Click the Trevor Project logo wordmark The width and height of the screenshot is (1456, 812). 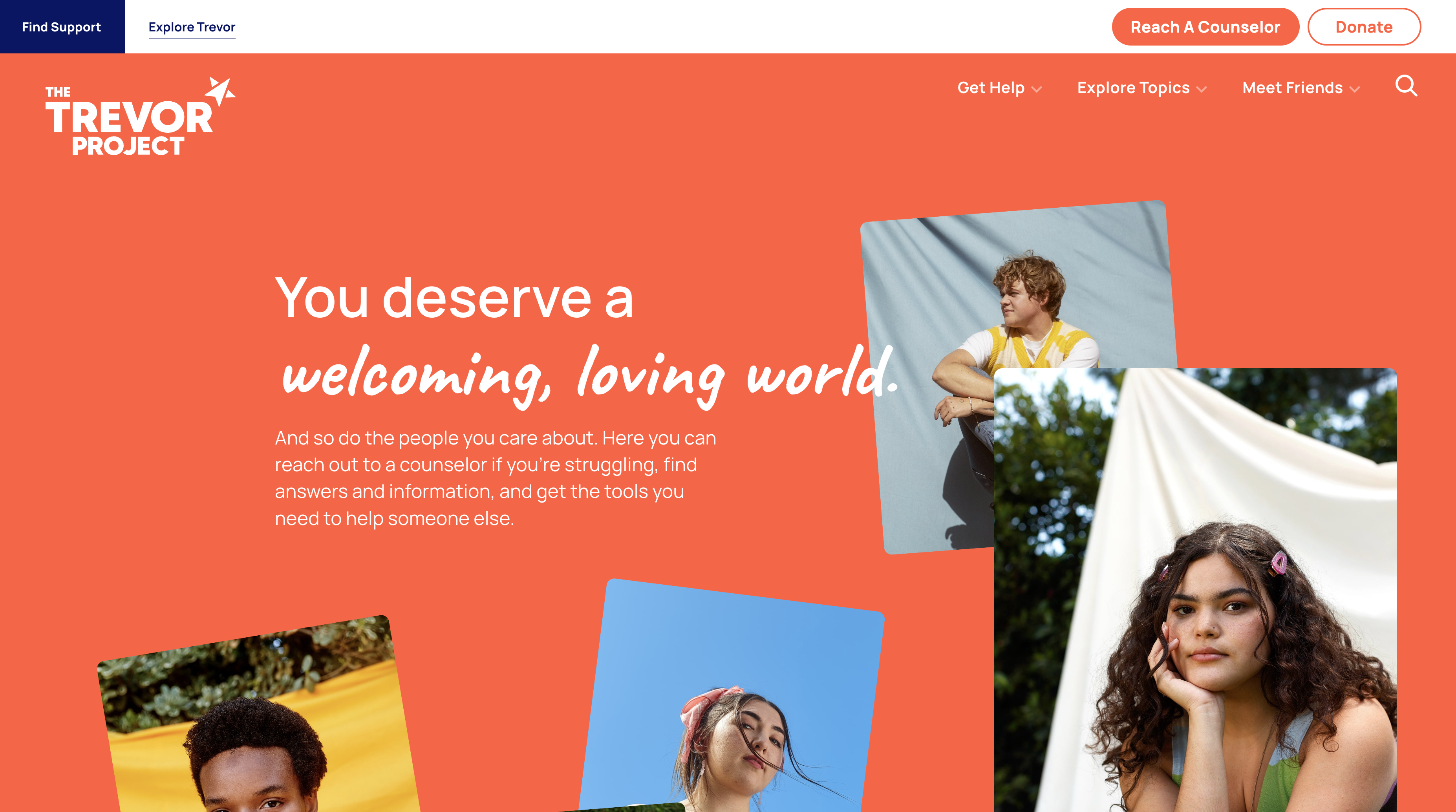(x=129, y=121)
